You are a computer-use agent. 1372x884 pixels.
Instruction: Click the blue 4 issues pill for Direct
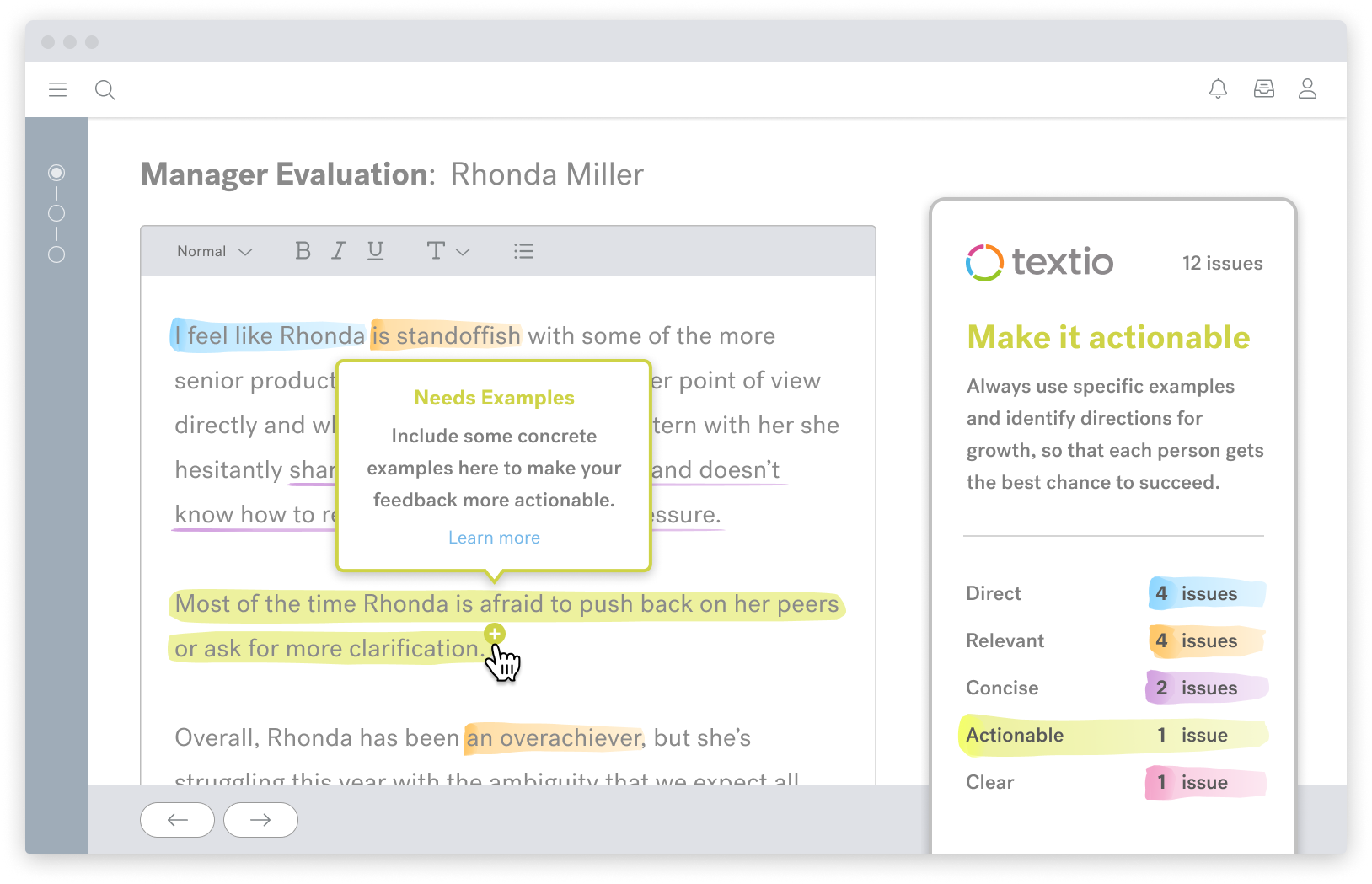coord(1205,593)
